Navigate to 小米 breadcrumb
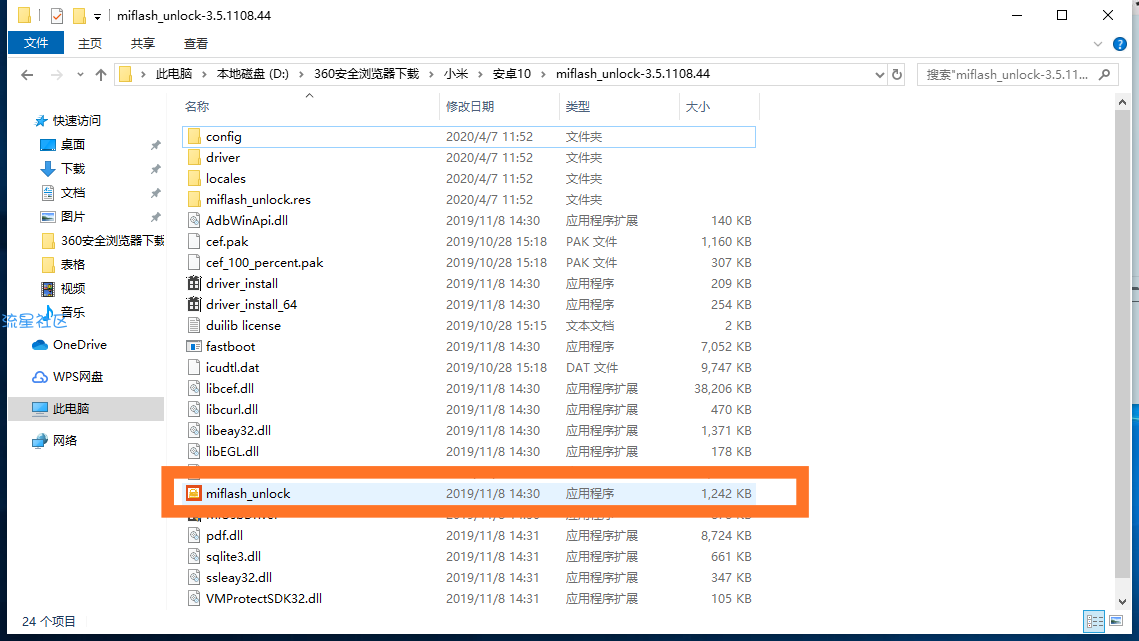 456,74
